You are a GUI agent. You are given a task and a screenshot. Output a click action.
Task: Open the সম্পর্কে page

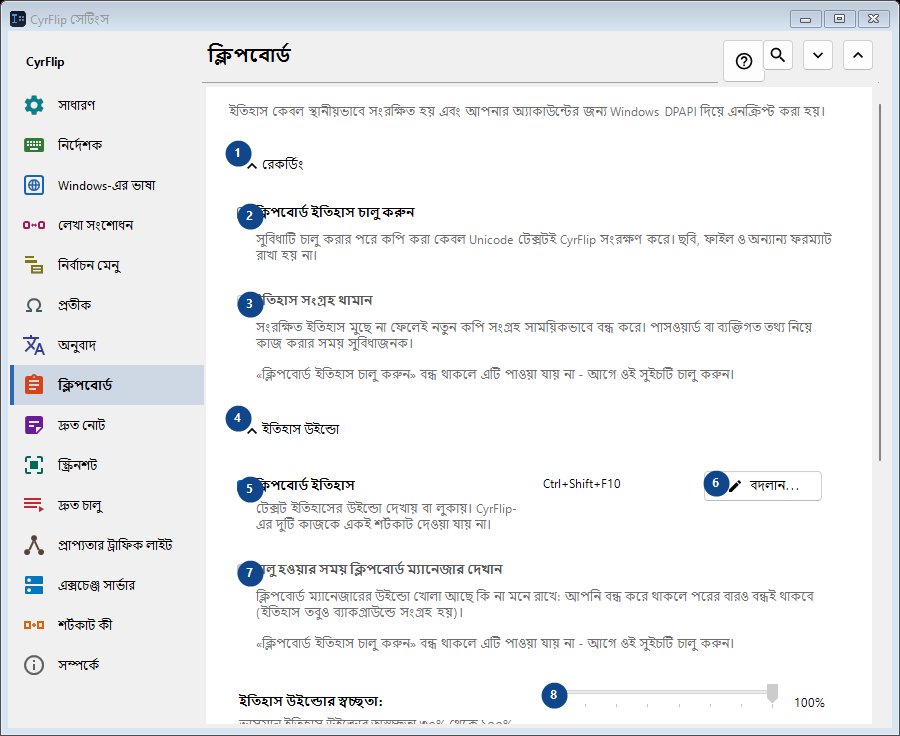pos(107,665)
